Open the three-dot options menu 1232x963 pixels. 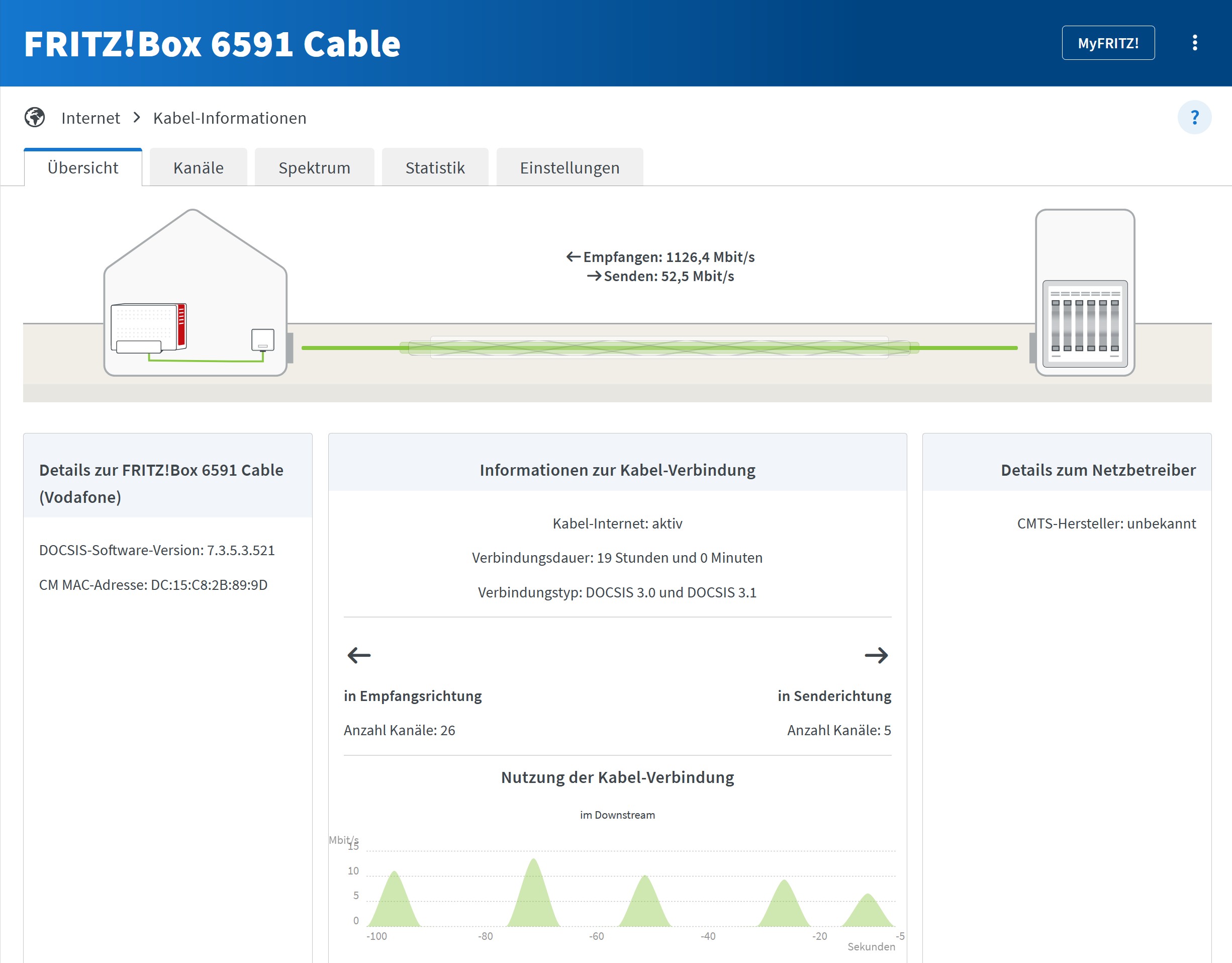1194,43
